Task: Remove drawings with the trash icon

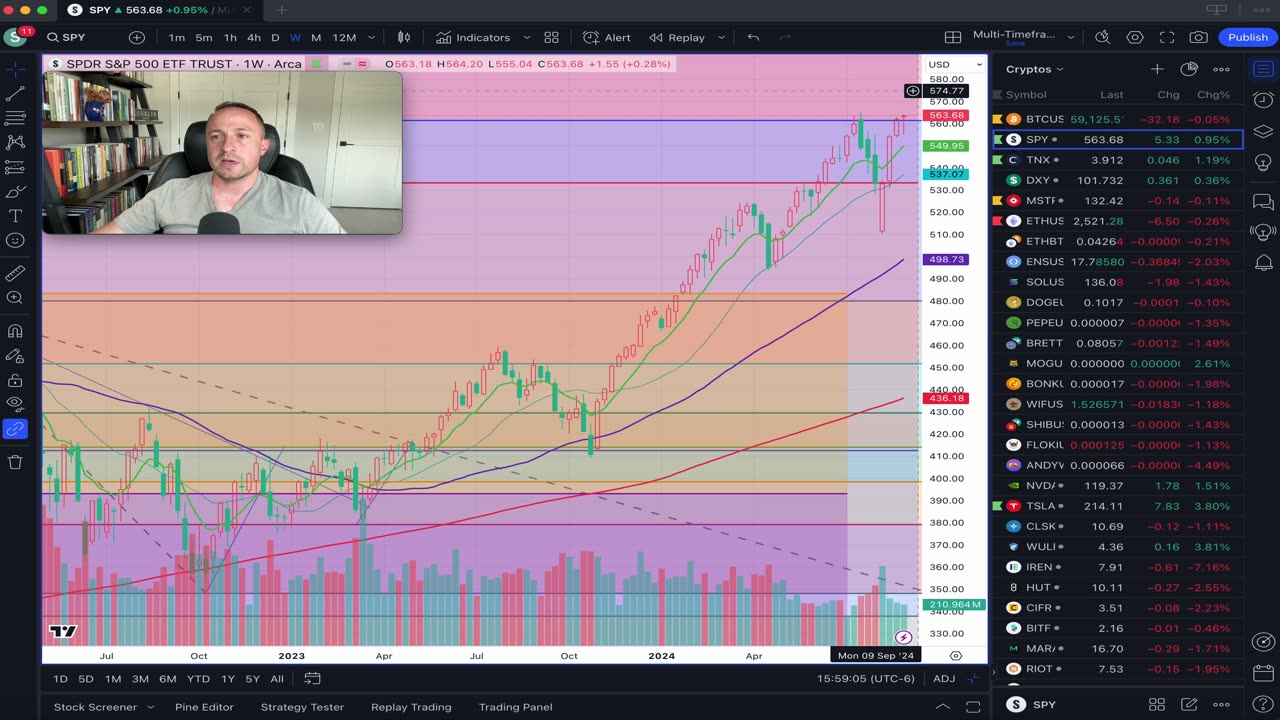Action: 15,461
